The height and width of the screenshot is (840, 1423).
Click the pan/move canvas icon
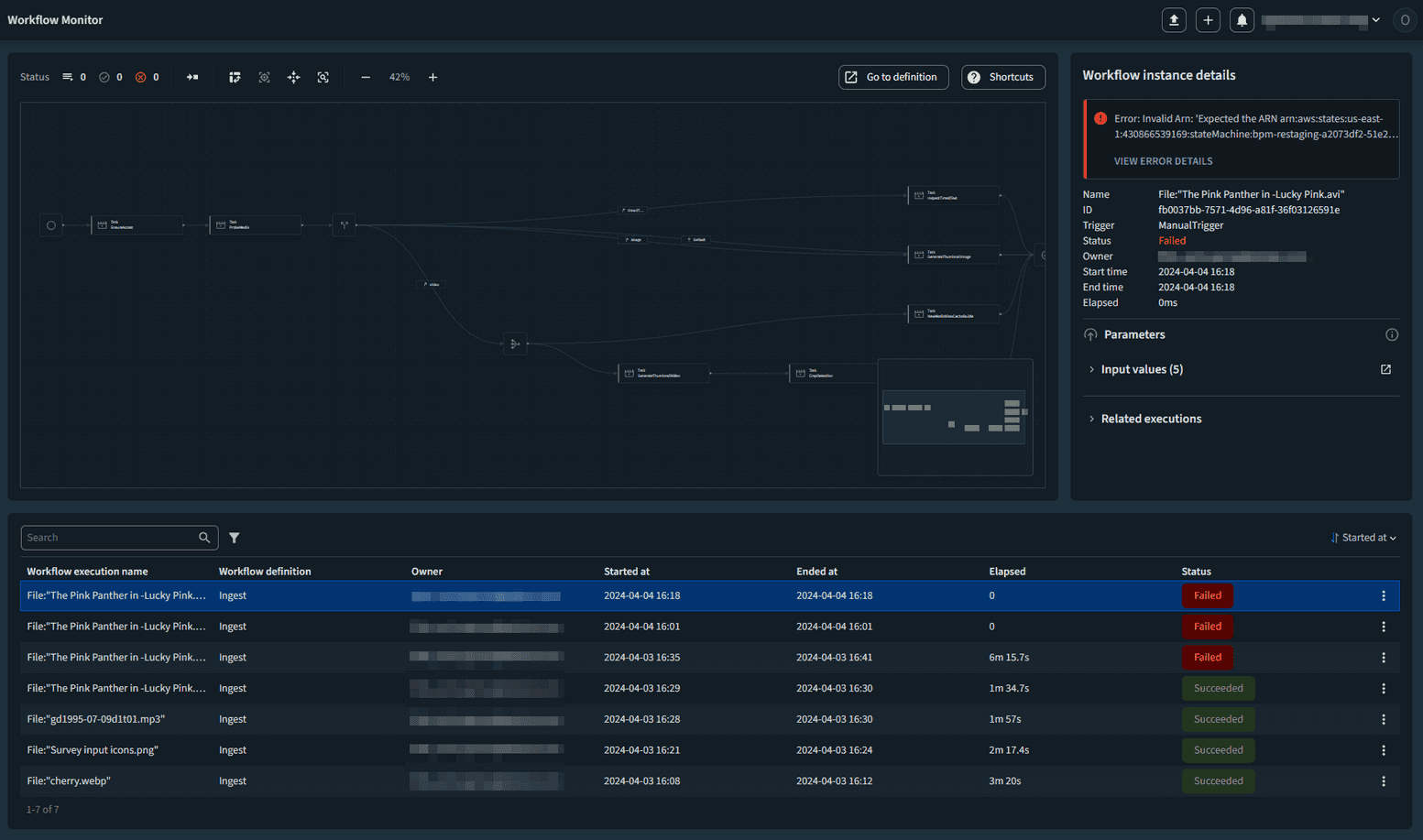pos(293,77)
